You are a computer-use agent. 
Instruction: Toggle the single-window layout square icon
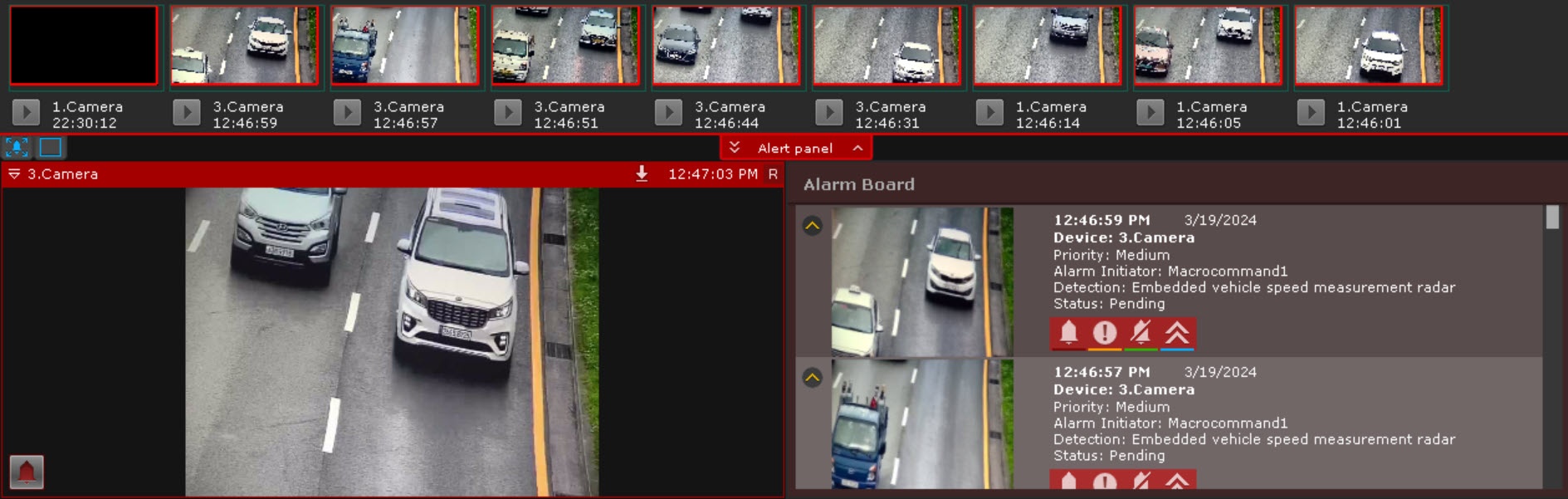[x=51, y=147]
